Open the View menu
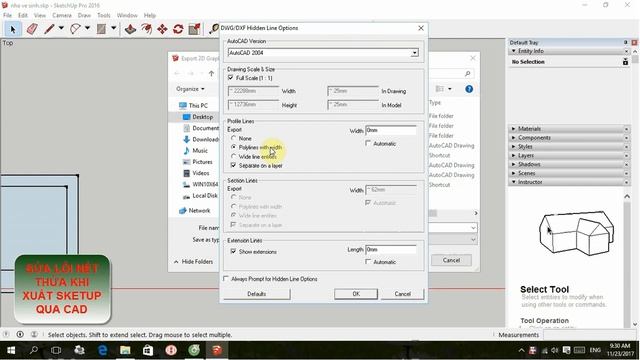The height and width of the screenshot is (360, 640). pyautogui.click(x=40, y=15)
